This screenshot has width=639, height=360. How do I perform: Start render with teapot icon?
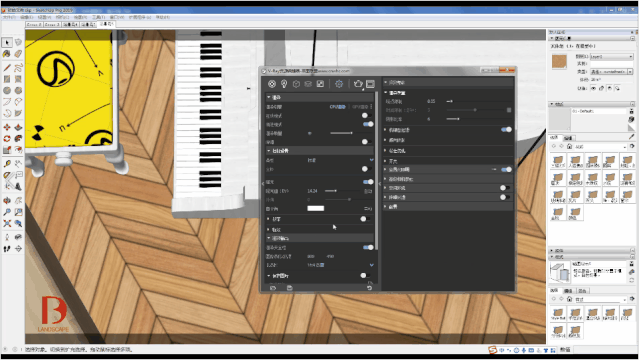coord(358,84)
